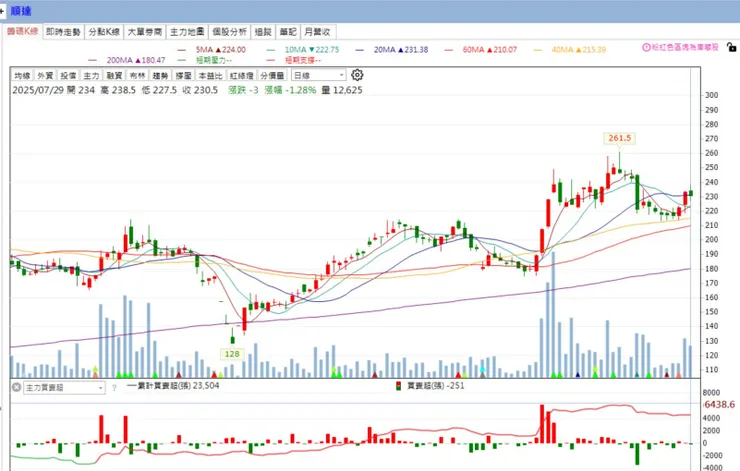Image resolution: width=740 pixels, height=471 pixels.
Task: Open the 主力地圖 tab
Action: [x=187, y=32]
